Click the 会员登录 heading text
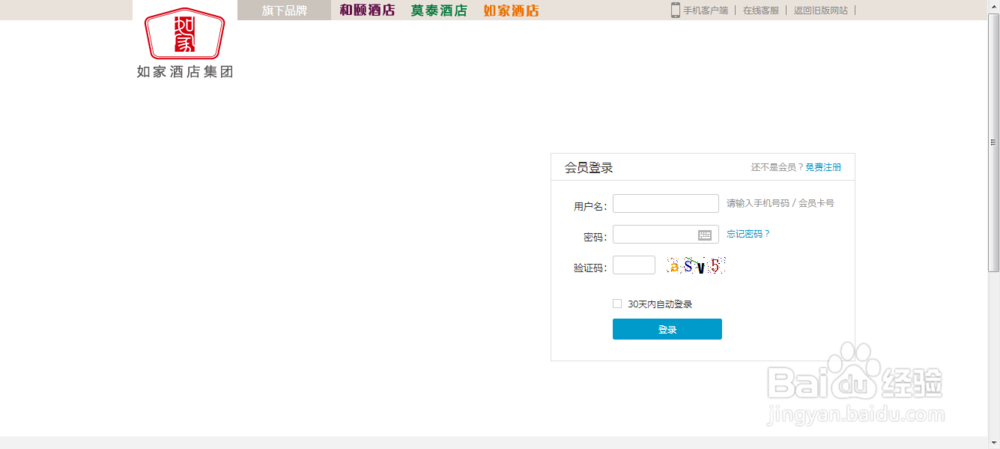Viewport: 1000px width, 449px height. click(x=589, y=168)
